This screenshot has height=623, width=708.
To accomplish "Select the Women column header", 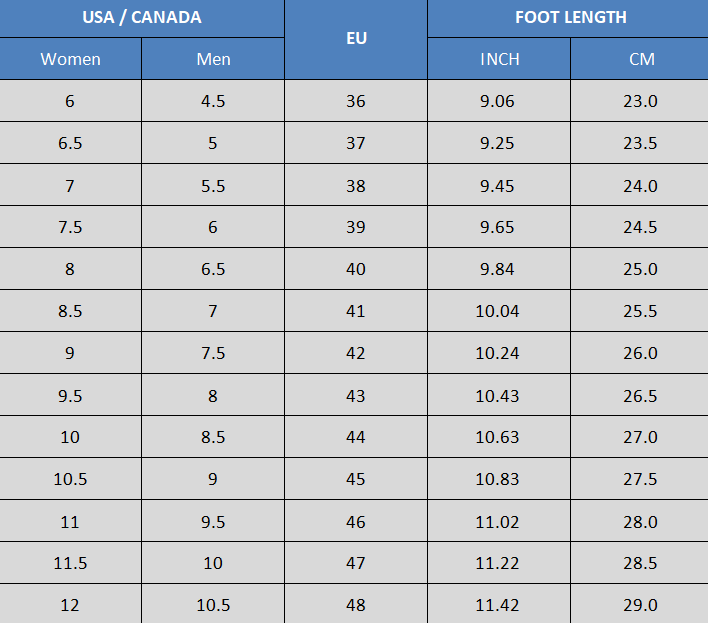I will coord(70,59).
